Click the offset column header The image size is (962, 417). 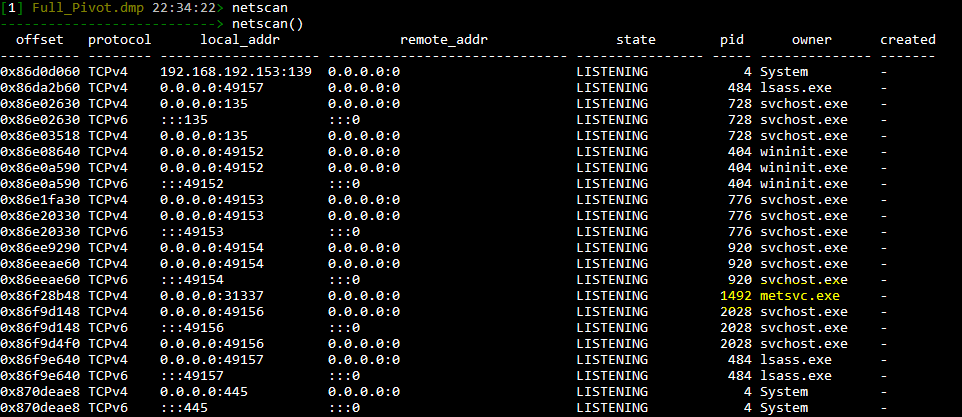(x=39, y=40)
